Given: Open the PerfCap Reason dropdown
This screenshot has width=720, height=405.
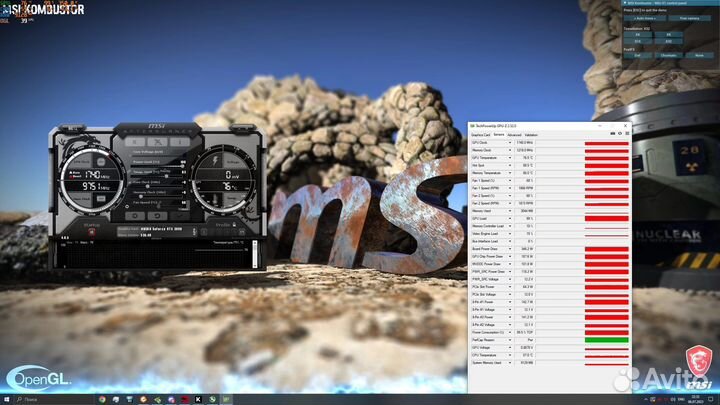Looking at the screenshot, I should (x=510, y=340).
